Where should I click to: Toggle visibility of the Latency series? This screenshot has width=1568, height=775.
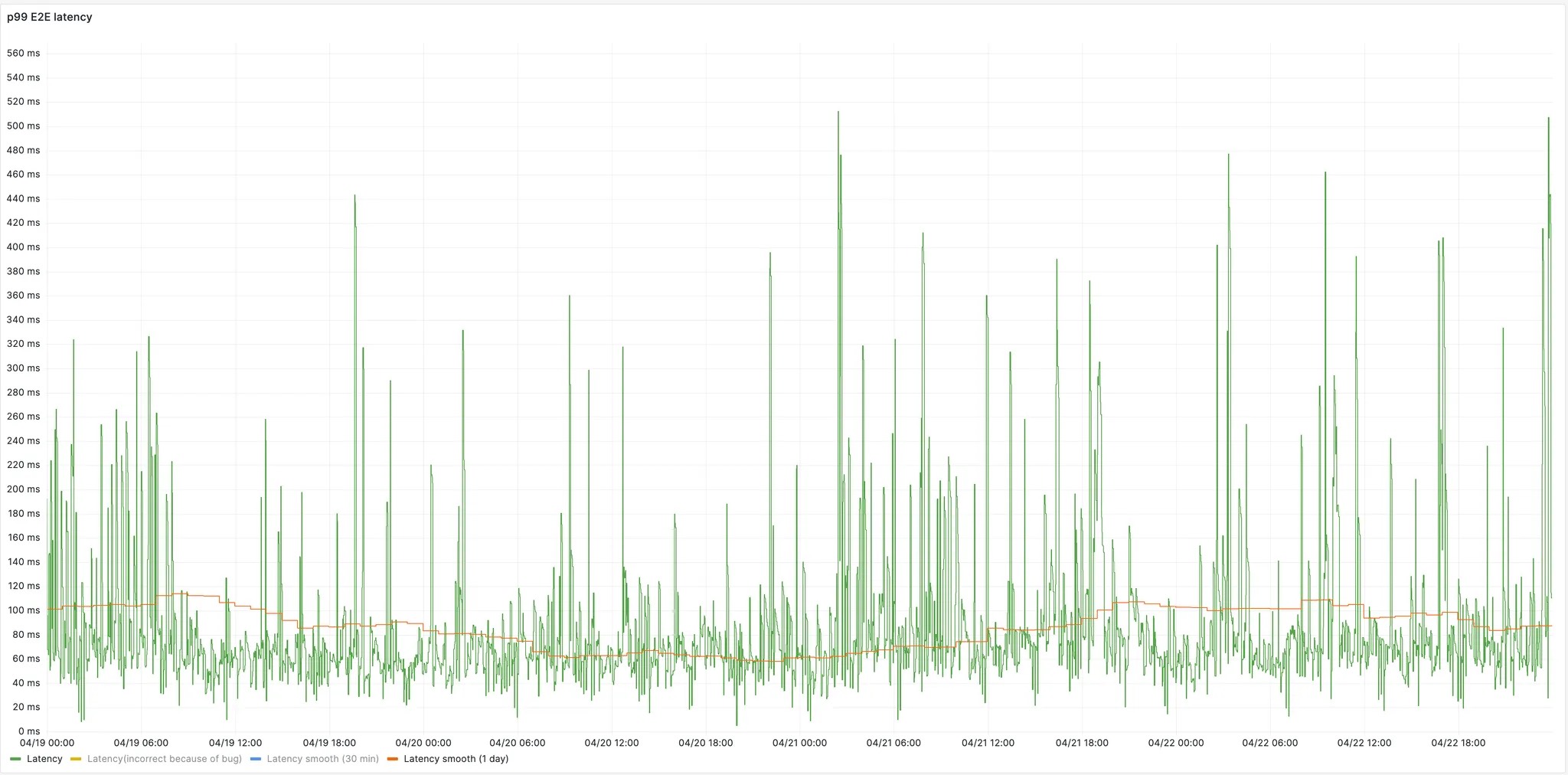pos(44,759)
